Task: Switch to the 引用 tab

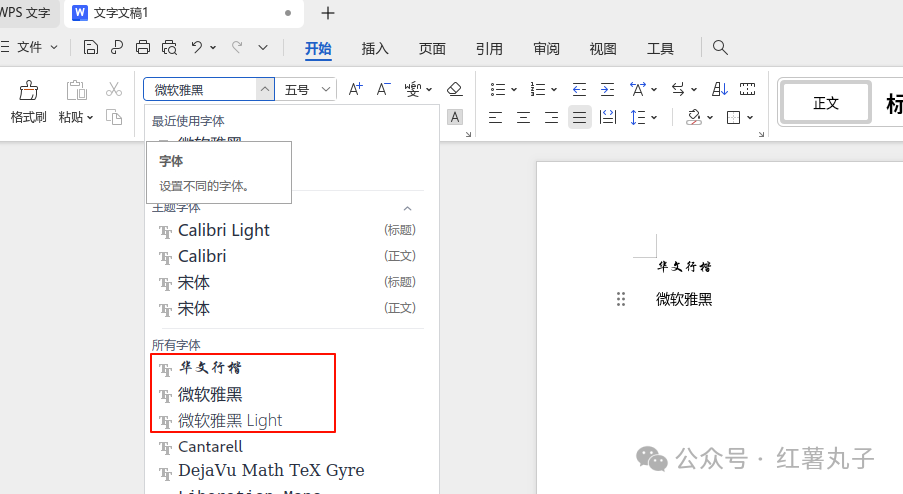Action: 489,48
